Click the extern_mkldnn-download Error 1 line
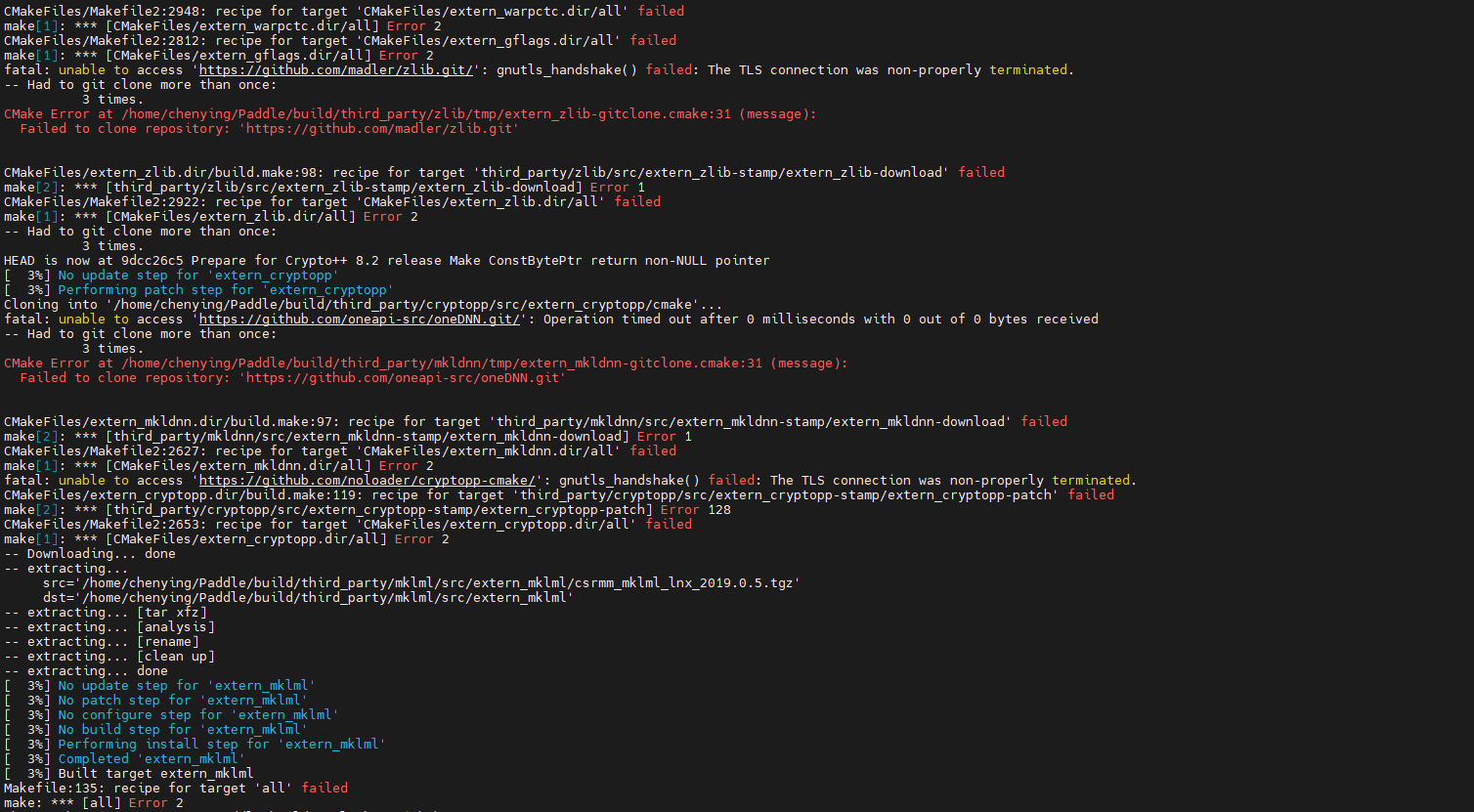The width and height of the screenshot is (1474, 812). coord(348,437)
